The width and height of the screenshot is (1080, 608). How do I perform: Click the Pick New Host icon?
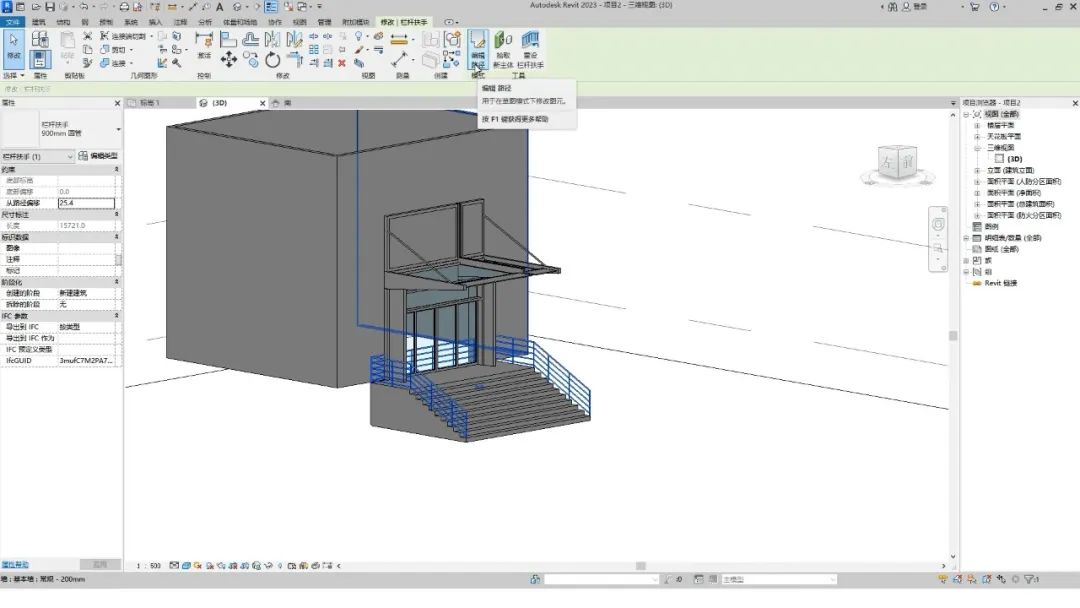click(503, 49)
